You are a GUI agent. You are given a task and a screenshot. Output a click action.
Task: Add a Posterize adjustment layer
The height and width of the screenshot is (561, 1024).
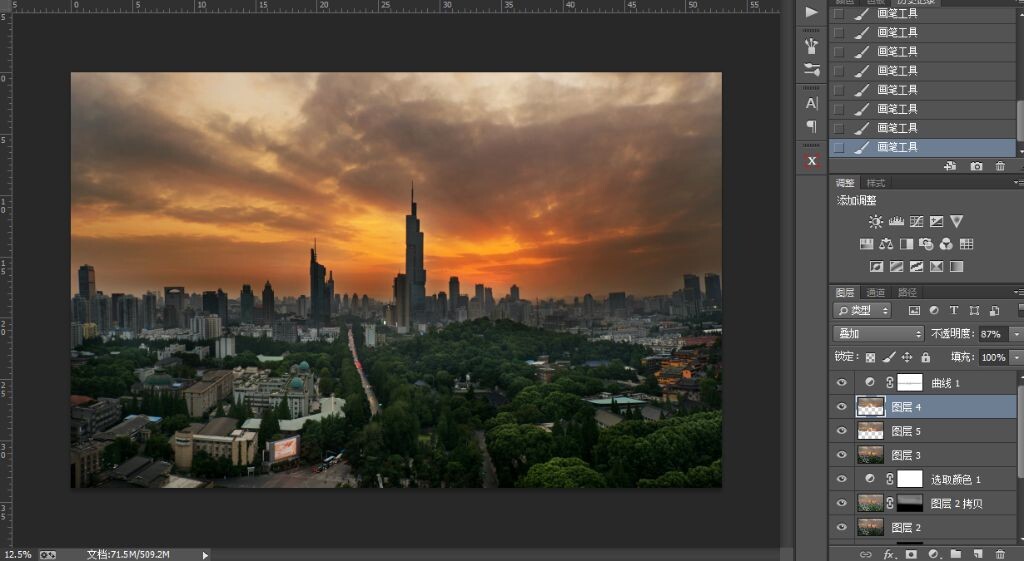tap(897, 266)
